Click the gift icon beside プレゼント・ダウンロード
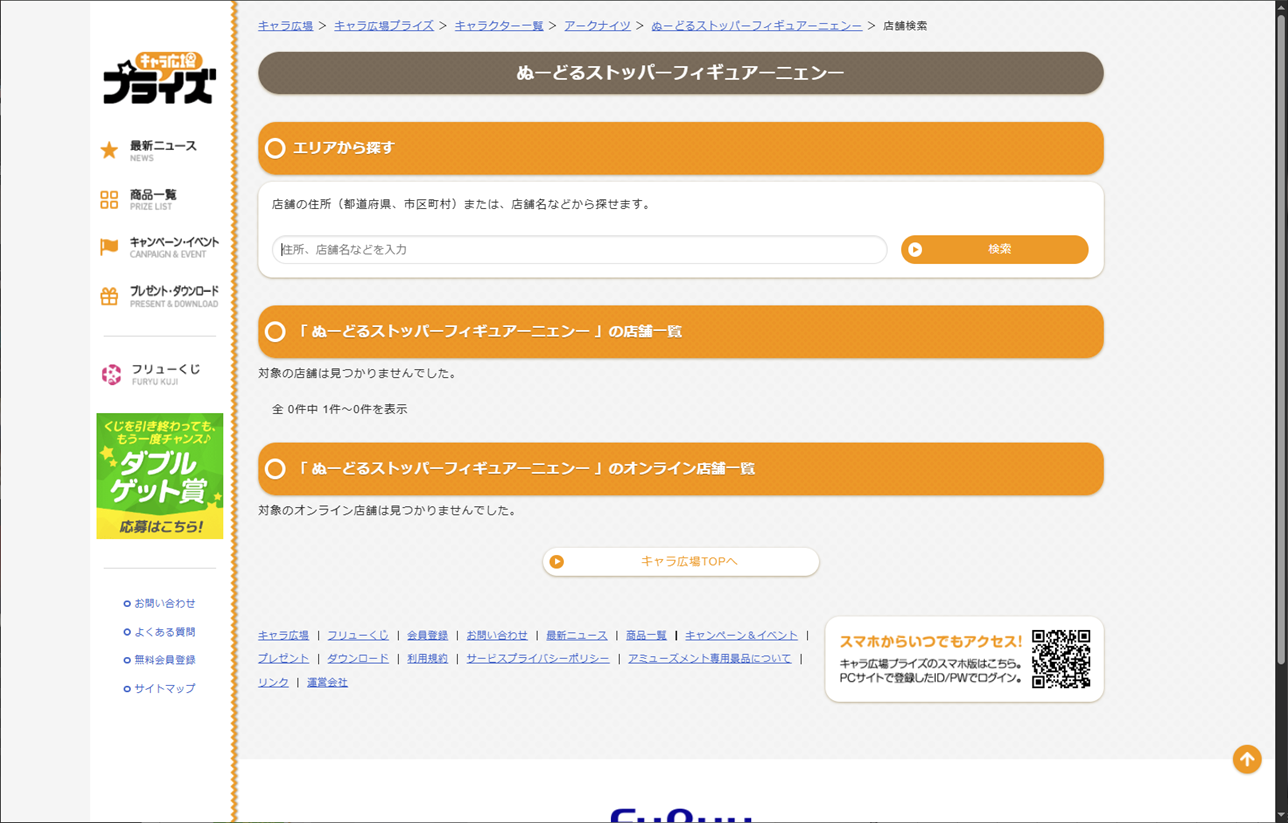 coord(109,296)
